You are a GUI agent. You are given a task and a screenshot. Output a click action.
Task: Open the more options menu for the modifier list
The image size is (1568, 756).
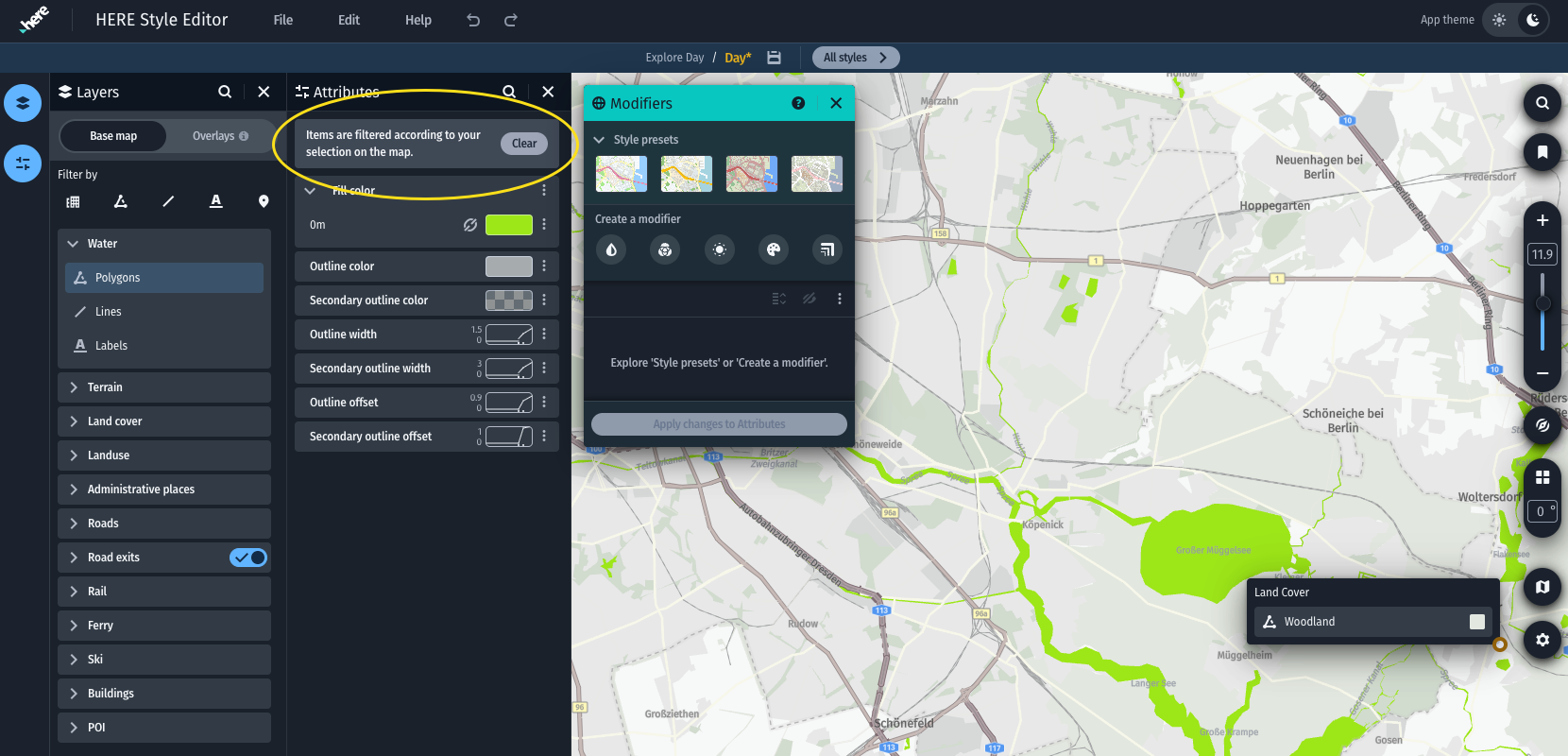[x=839, y=299]
